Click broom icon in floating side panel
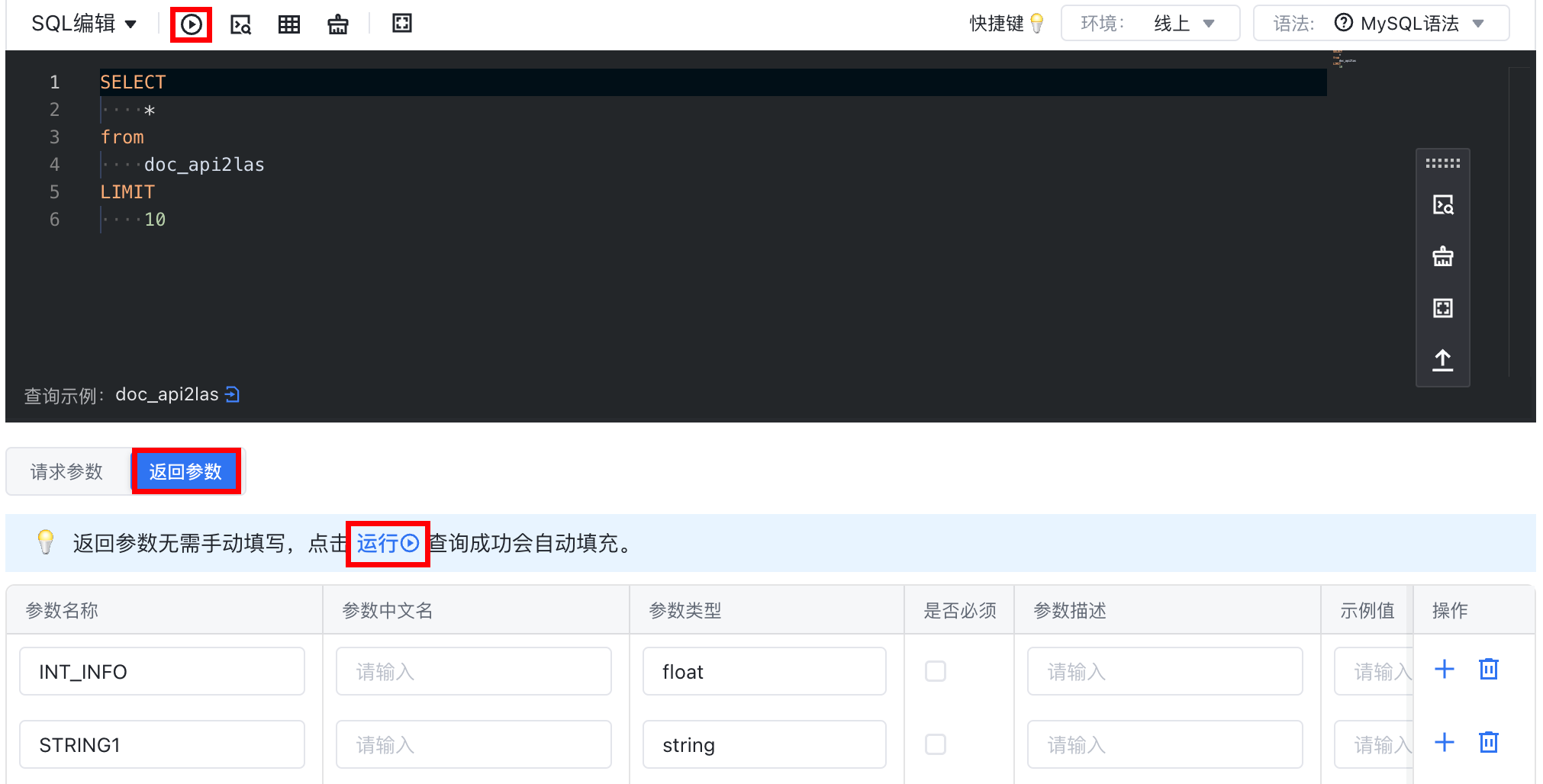Screen dimensions: 1543x784 click(1443, 256)
